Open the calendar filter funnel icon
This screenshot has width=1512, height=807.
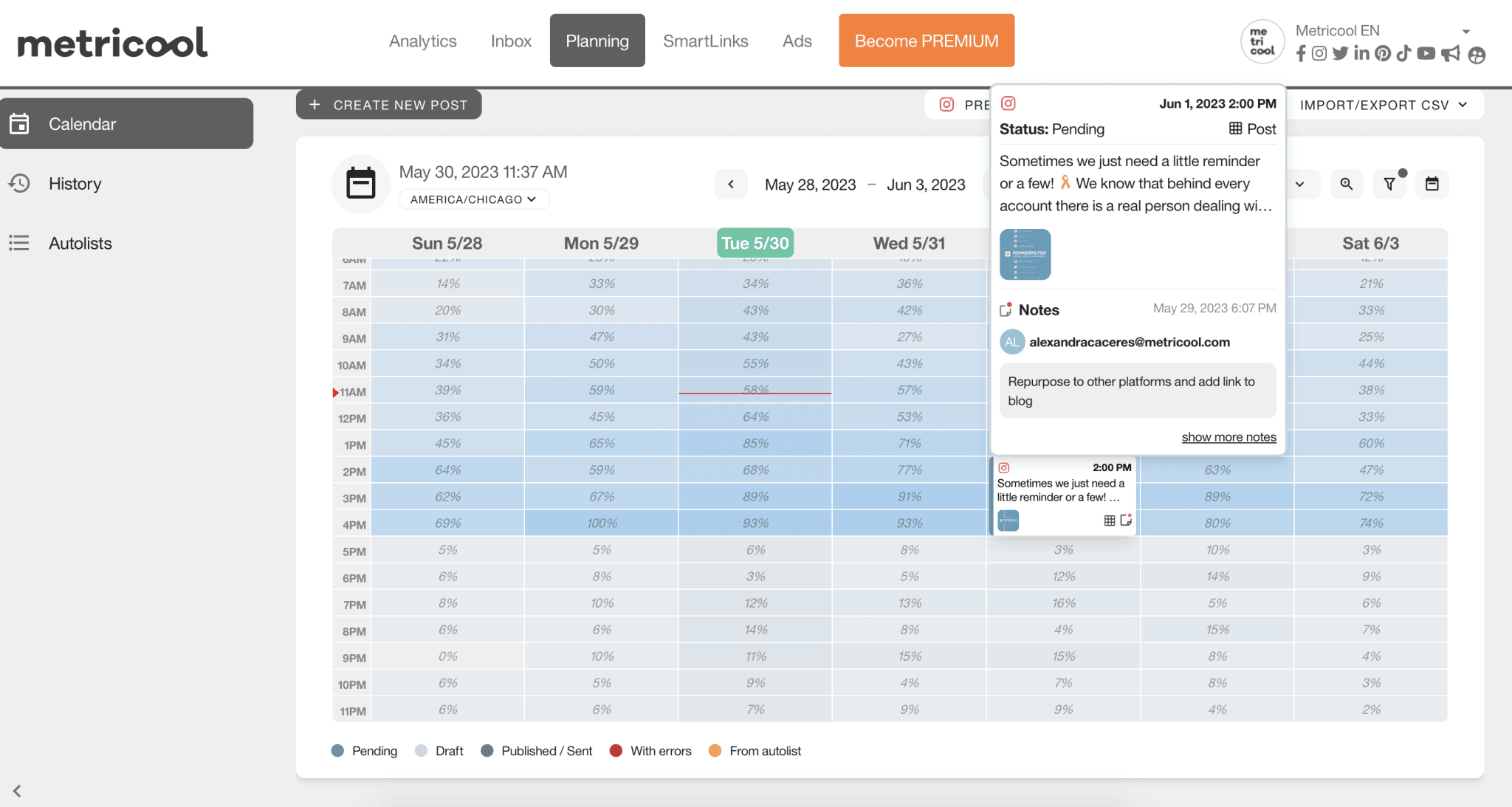(x=1389, y=184)
